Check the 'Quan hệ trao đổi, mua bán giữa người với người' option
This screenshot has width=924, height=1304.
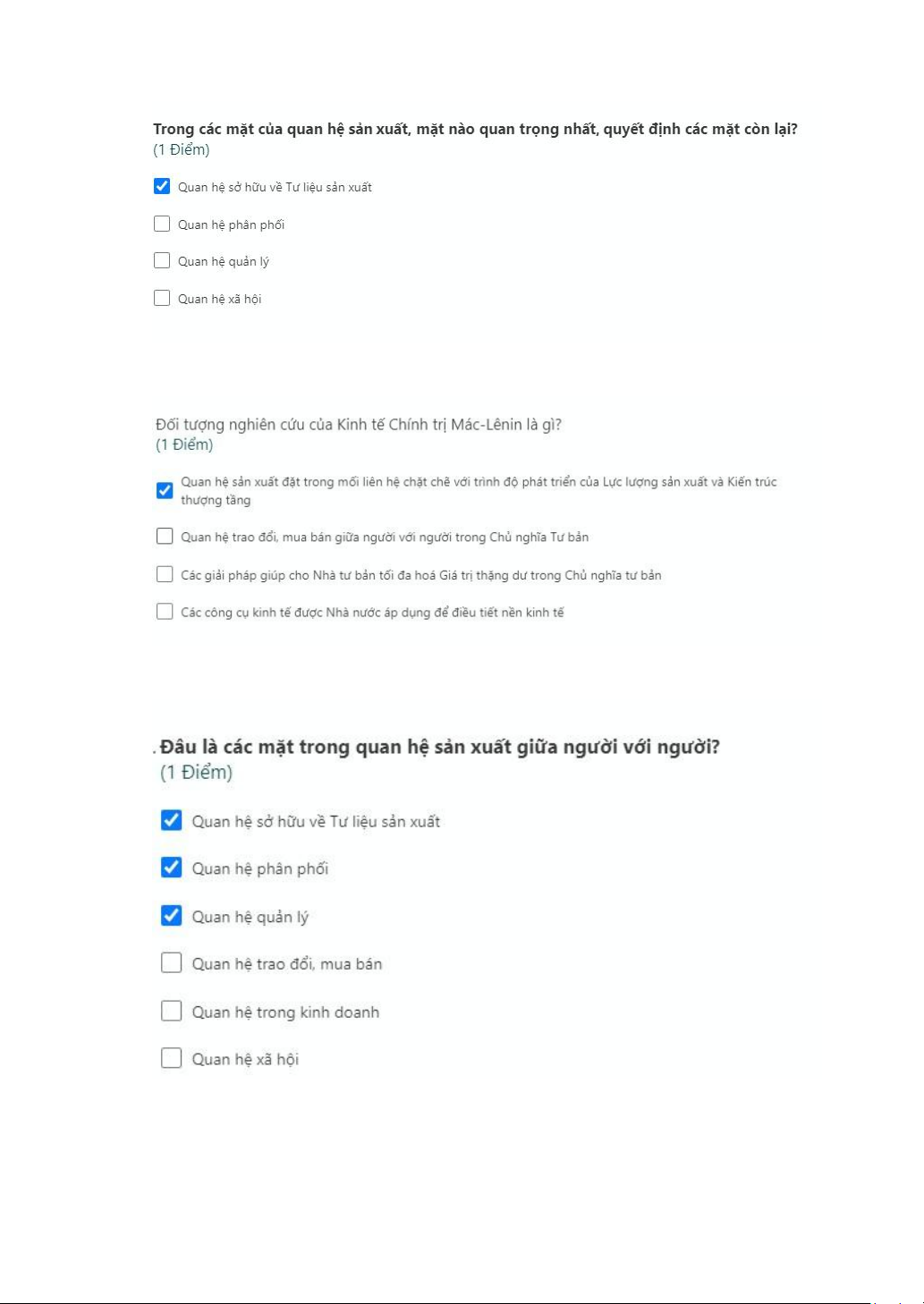click(165, 537)
